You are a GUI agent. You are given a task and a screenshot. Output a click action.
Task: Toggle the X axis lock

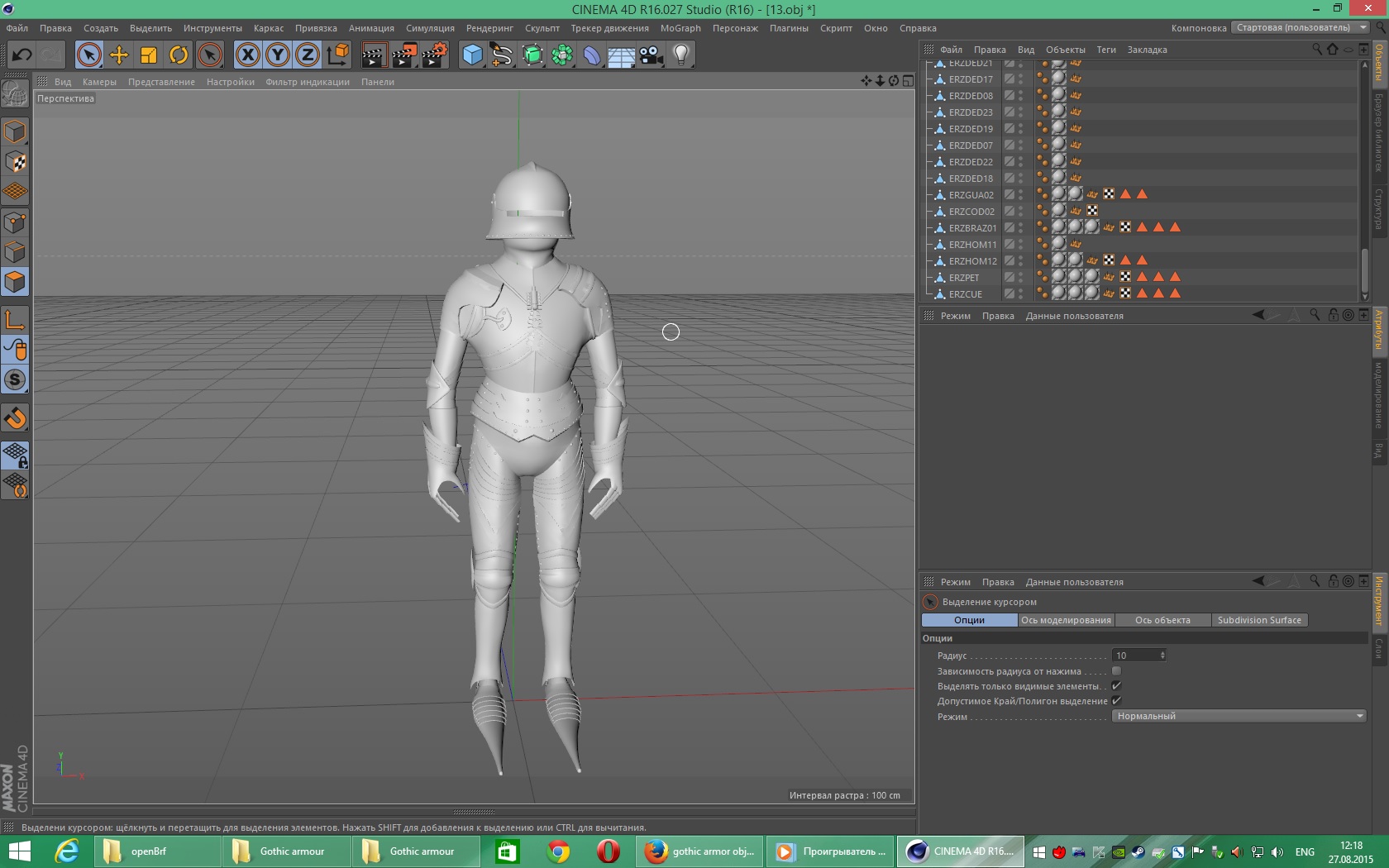click(x=247, y=55)
